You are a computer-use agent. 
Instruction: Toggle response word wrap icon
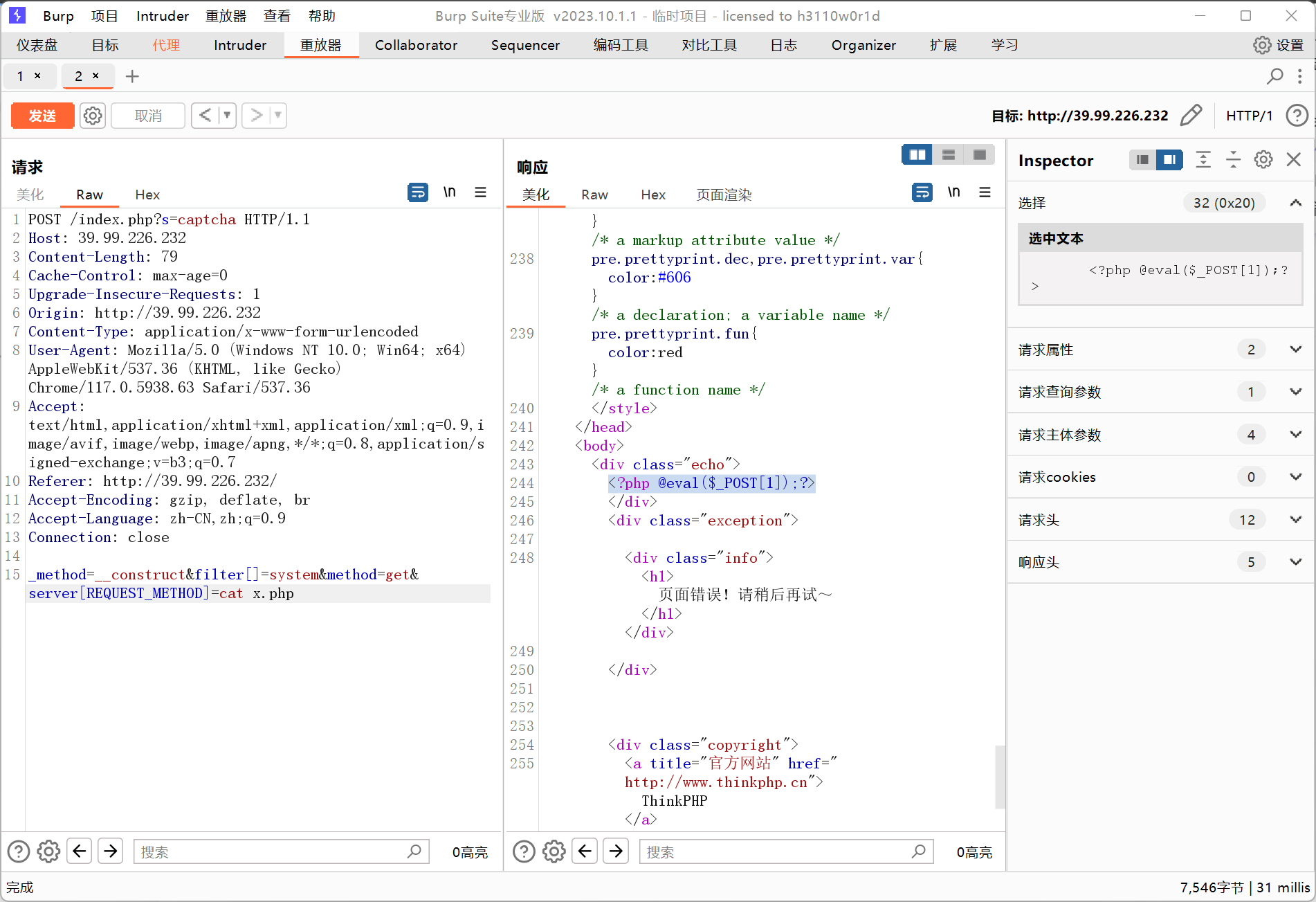pos(922,192)
